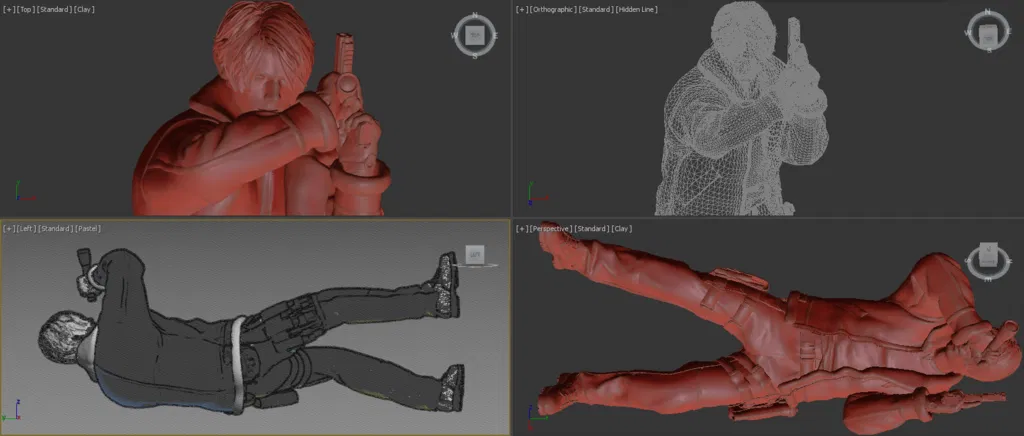1024x436 pixels.
Task: Open the [+] menu of the Left viewport
Action: [x=7, y=228]
